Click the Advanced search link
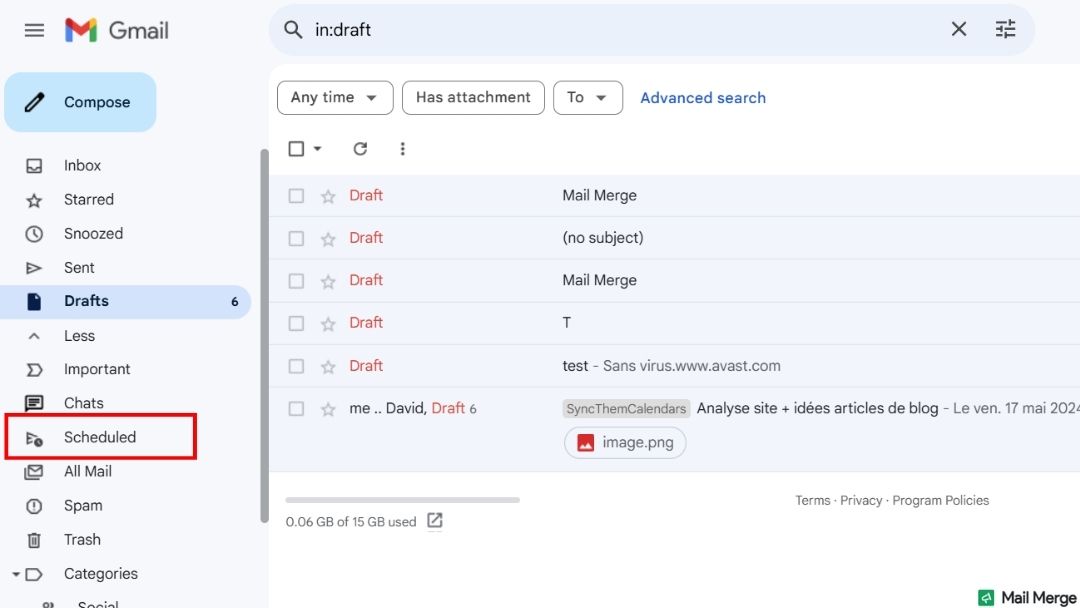This screenshot has height=608, width=1080. coord(703,98)
